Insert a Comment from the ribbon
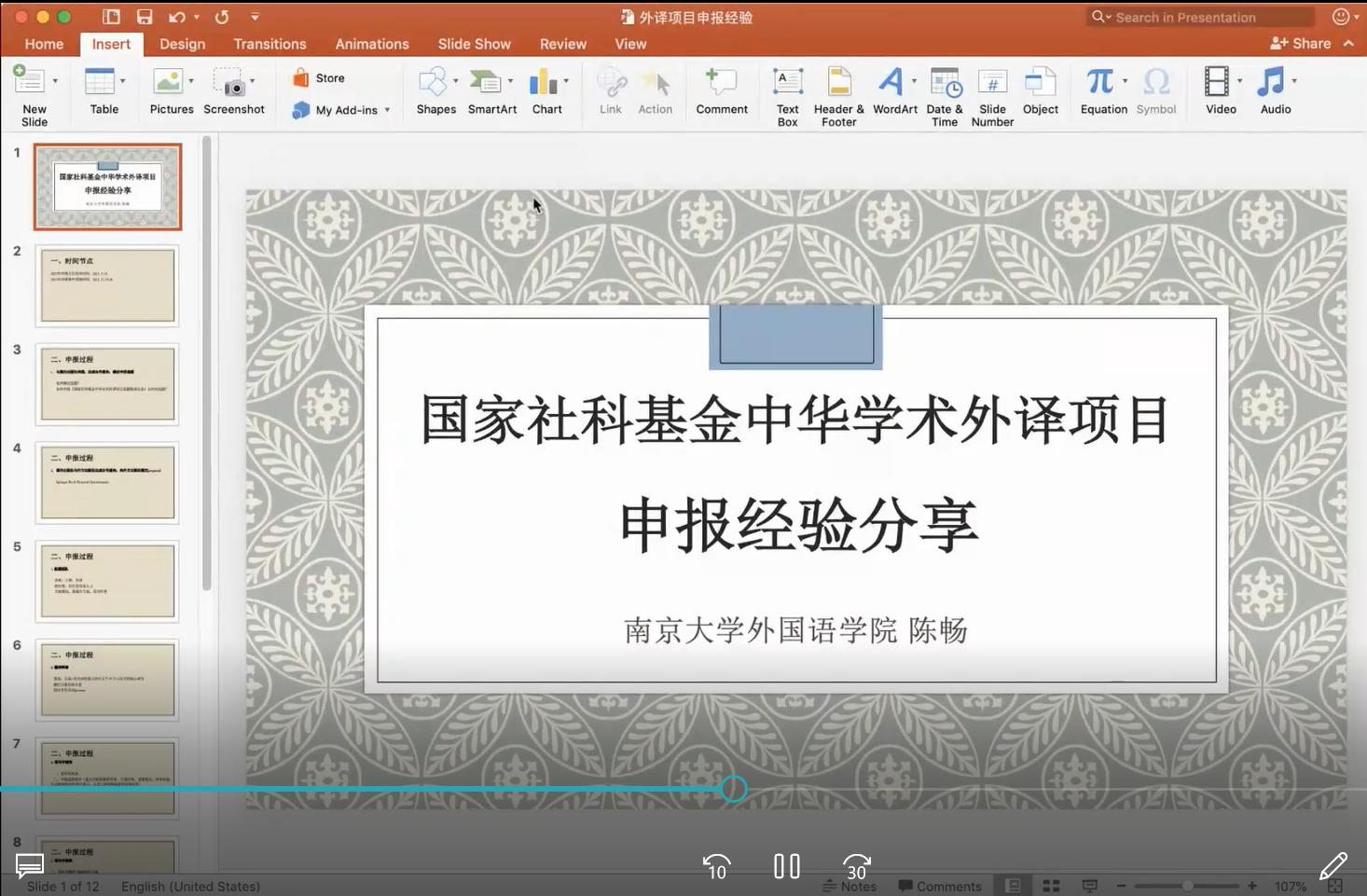This screenshot has width=1367, height=896. [x=721, y=84]
